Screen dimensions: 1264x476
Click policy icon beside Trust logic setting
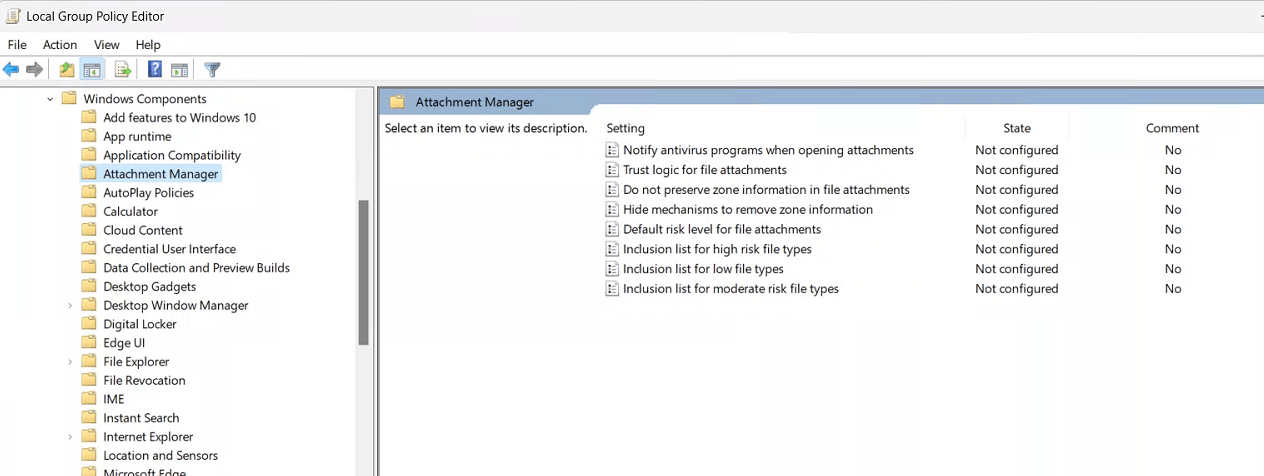tap(613, 170)
